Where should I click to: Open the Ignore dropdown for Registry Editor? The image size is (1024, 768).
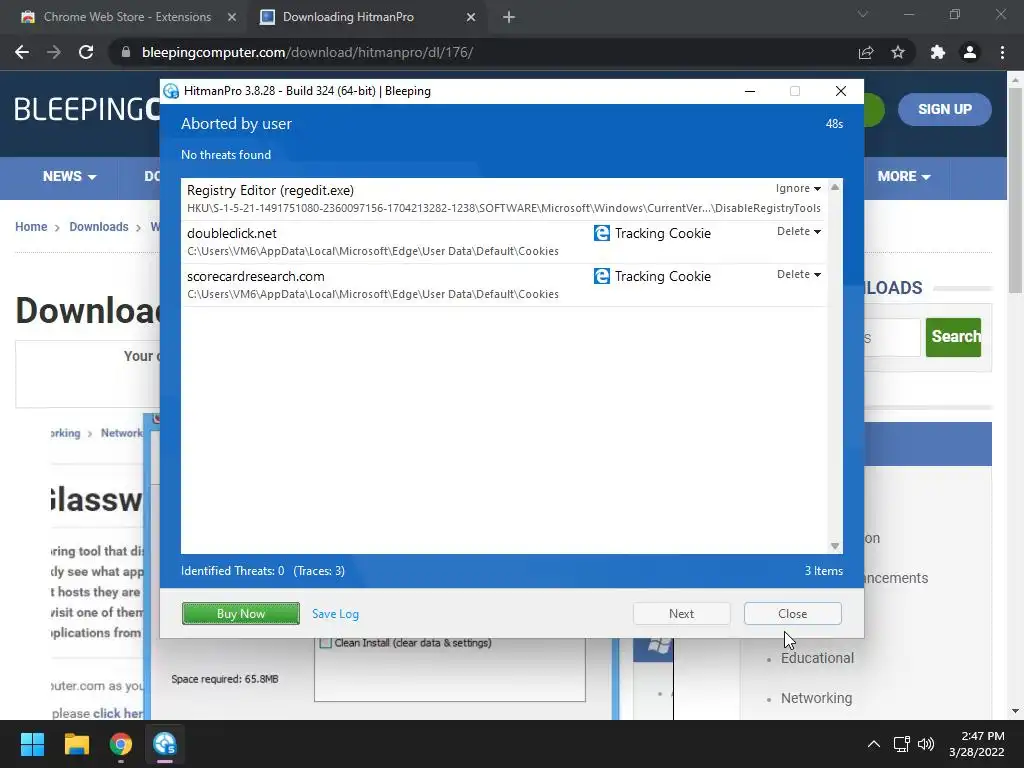click(x=798, y=188)
